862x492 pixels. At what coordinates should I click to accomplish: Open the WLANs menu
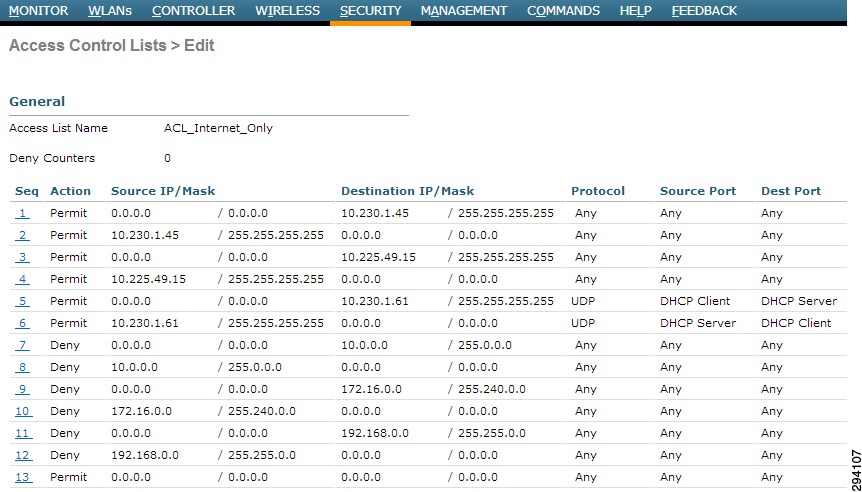(110, 10)
